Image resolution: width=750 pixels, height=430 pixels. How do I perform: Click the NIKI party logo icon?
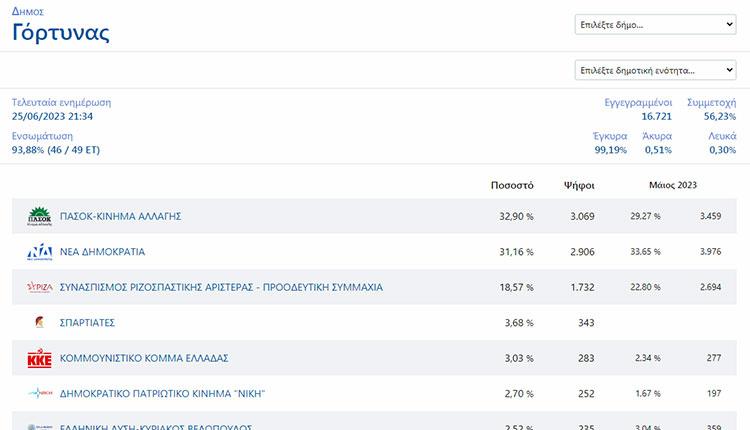pos(39,393)
